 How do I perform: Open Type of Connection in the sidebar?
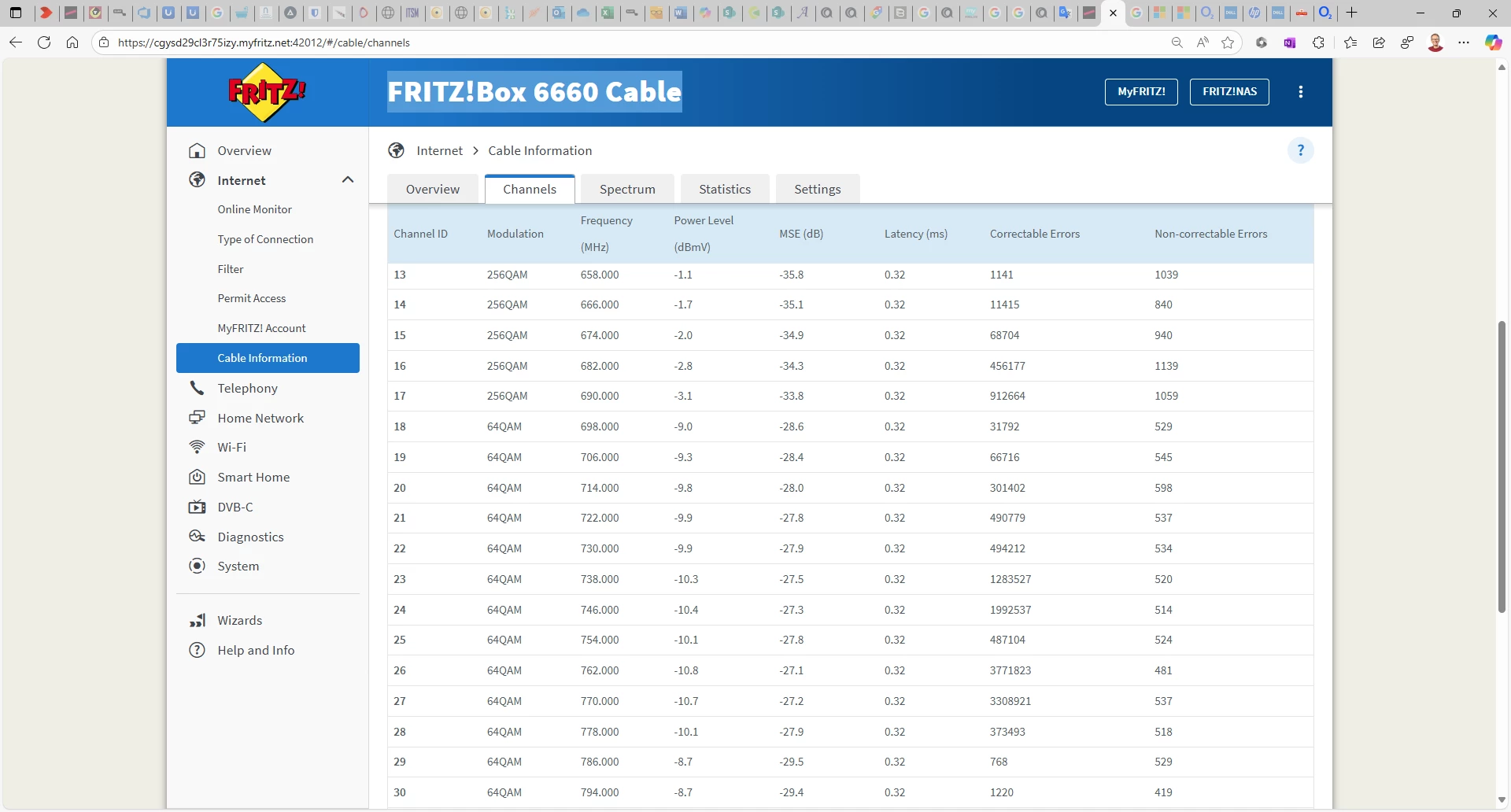tap(265, 239)
